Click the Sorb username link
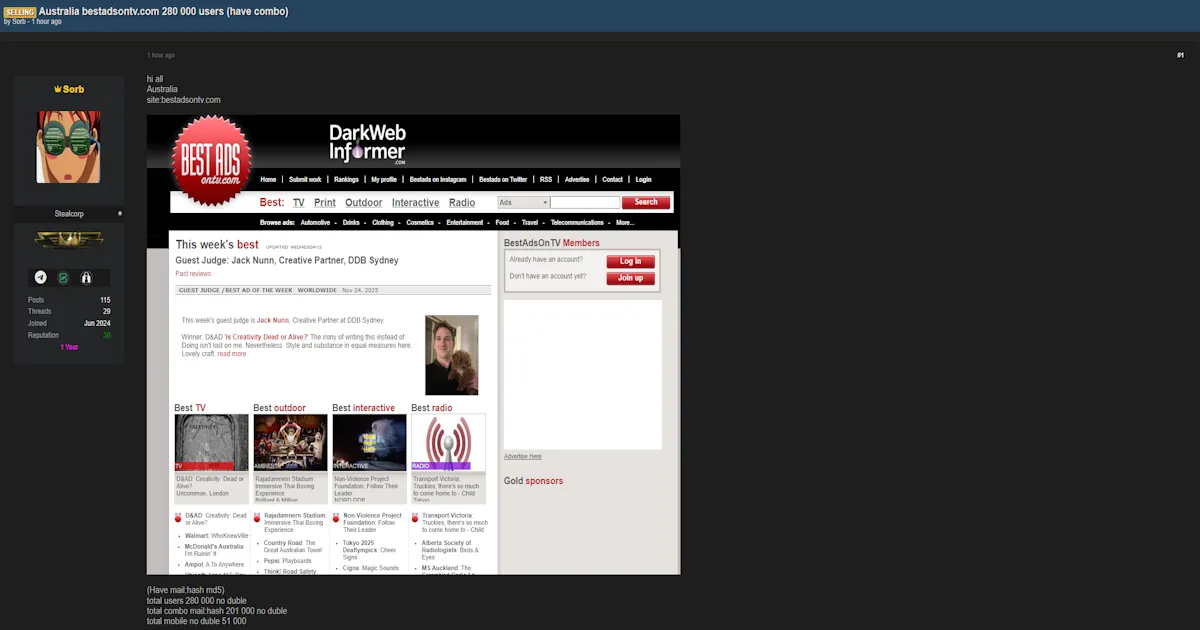Screen dimensions: 1200x630 point(72,89)
